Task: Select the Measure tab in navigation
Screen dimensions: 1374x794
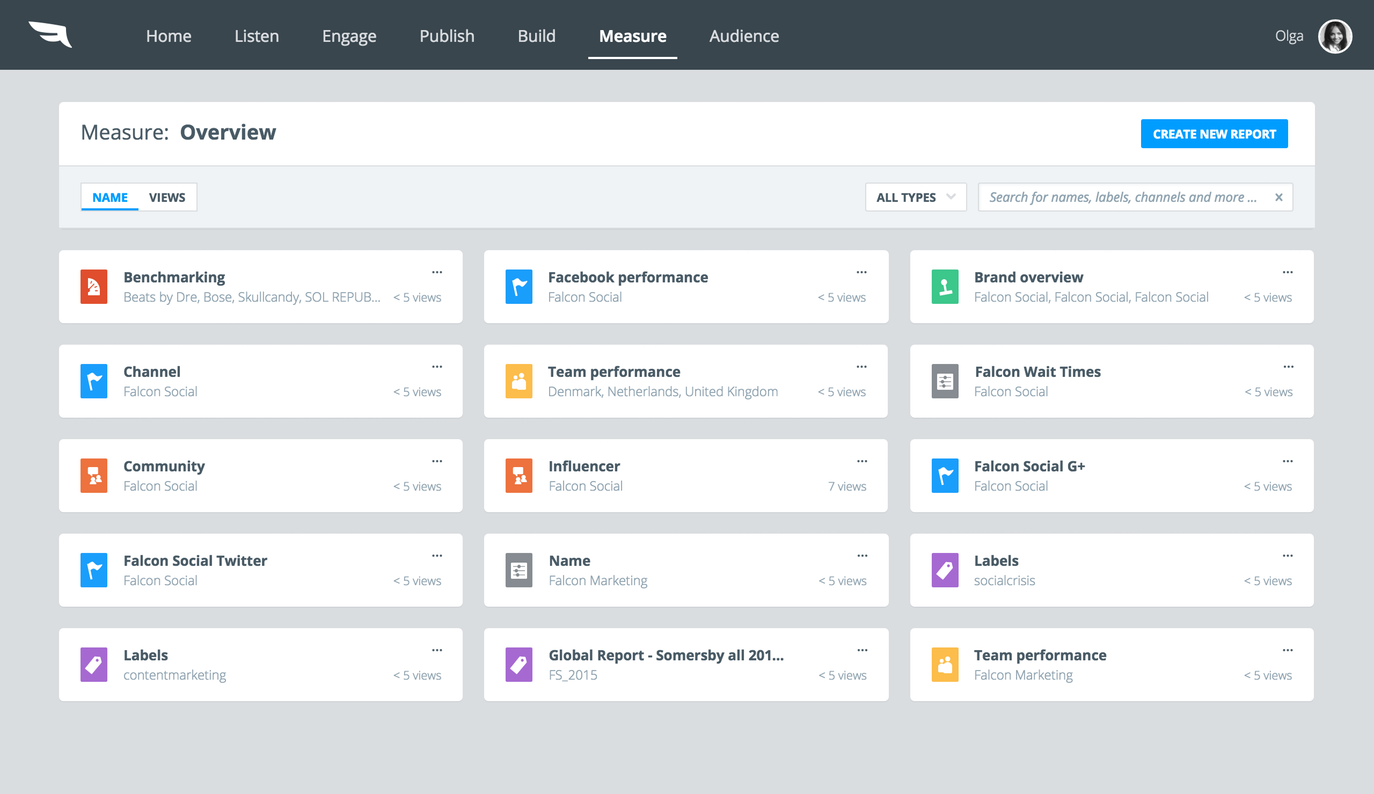Action: [x=633, y=36]
